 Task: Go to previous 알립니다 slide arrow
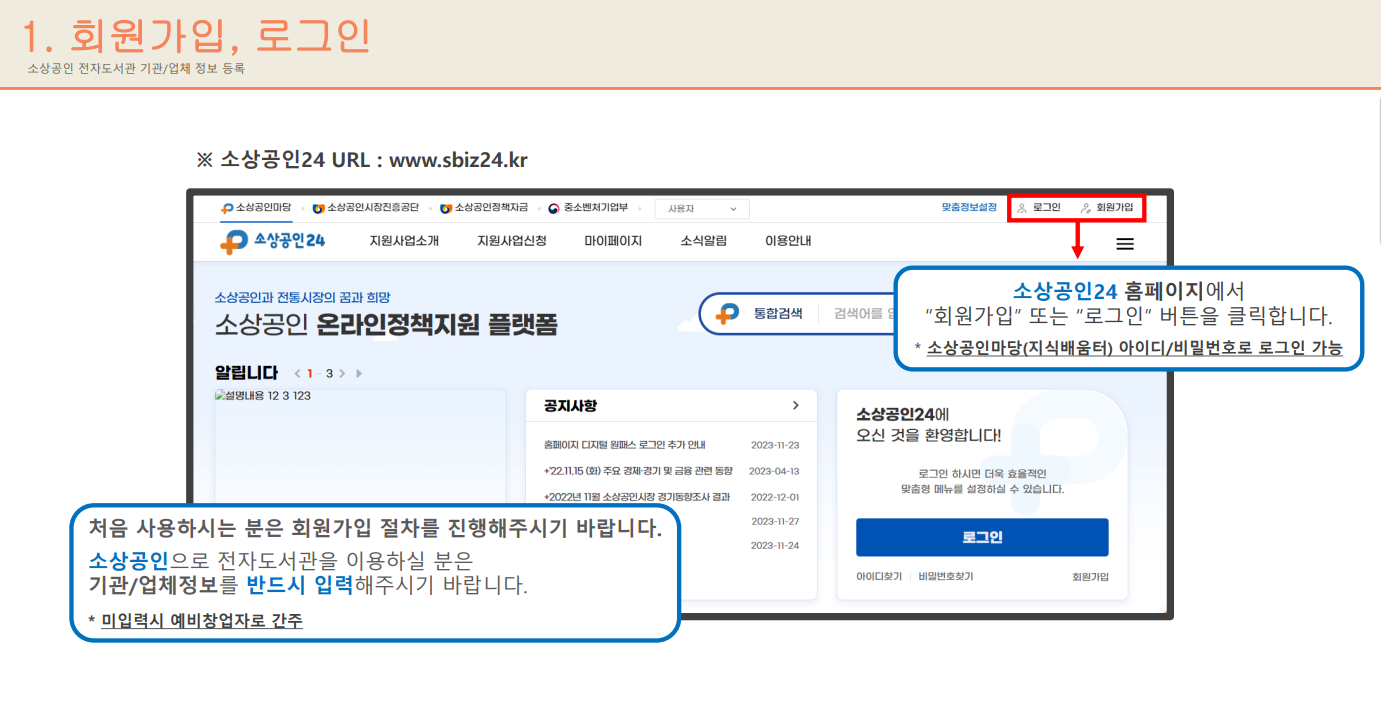(x=297, y=373)
